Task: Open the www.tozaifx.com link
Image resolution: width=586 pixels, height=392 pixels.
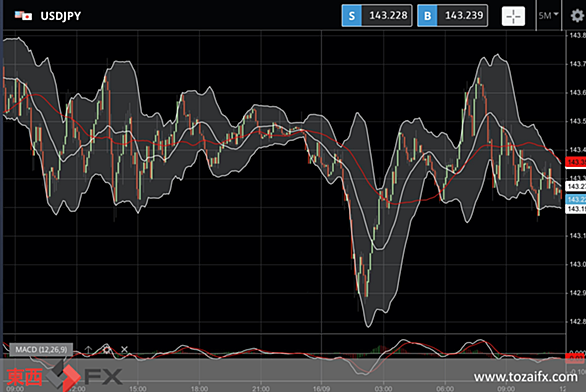Action: tap(525, 377)
